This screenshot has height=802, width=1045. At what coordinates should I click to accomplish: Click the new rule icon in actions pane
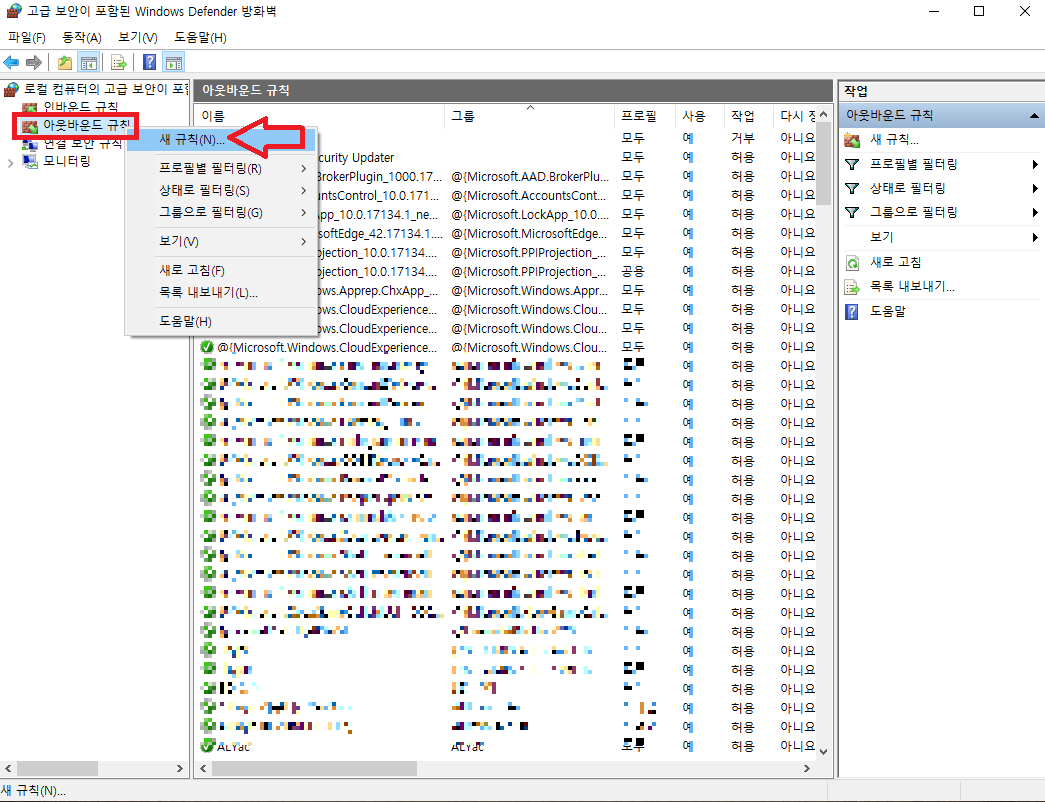(852, 139)
